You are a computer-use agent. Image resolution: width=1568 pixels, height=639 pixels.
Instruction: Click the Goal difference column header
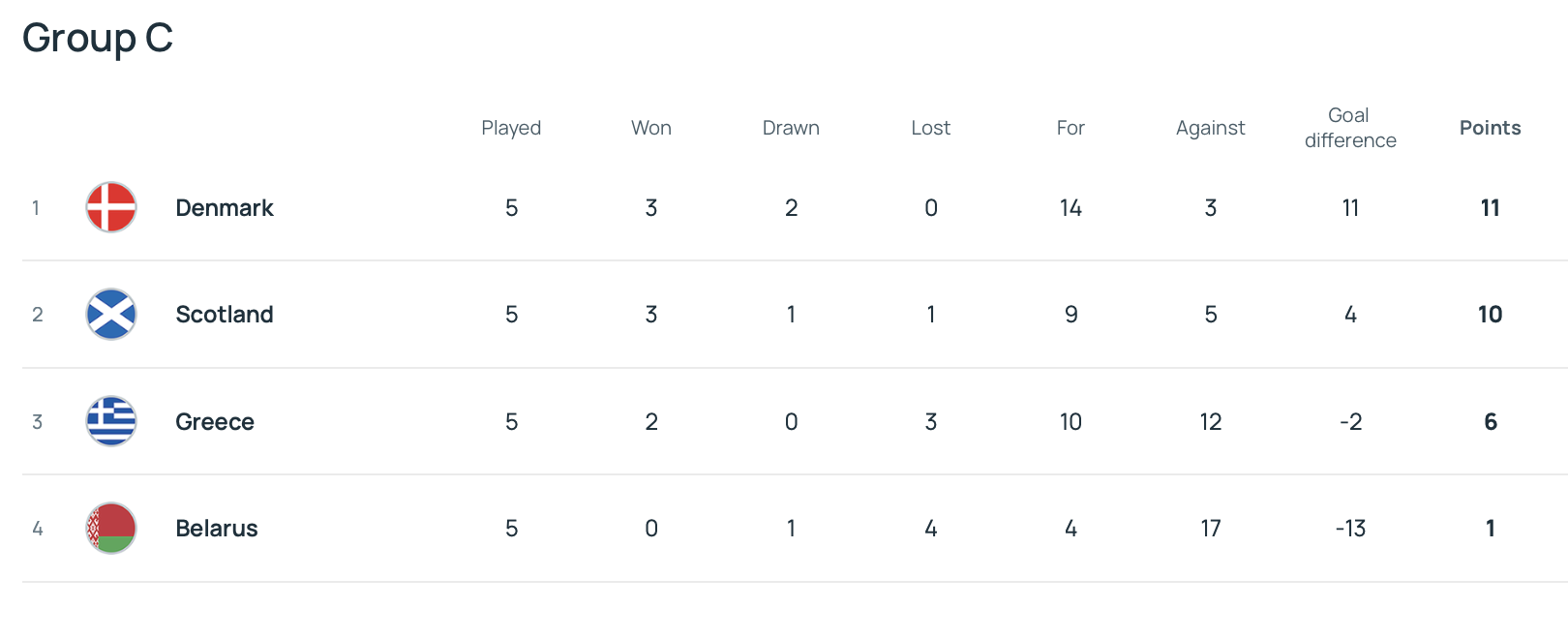pos(1350,128)
